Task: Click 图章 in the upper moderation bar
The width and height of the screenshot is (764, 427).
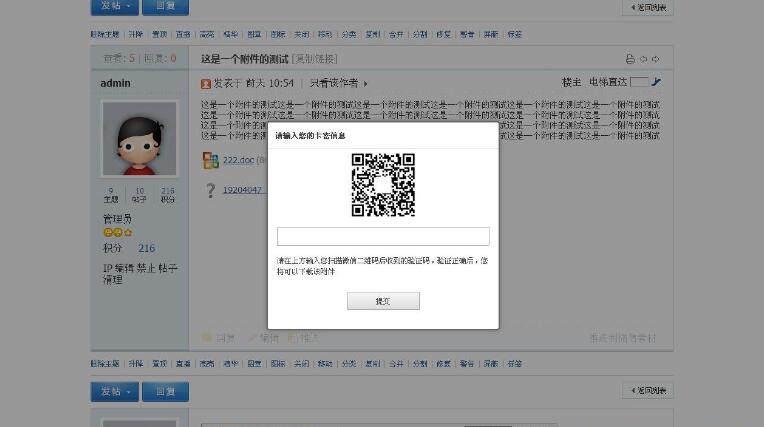Action: [x=254, y=34]
